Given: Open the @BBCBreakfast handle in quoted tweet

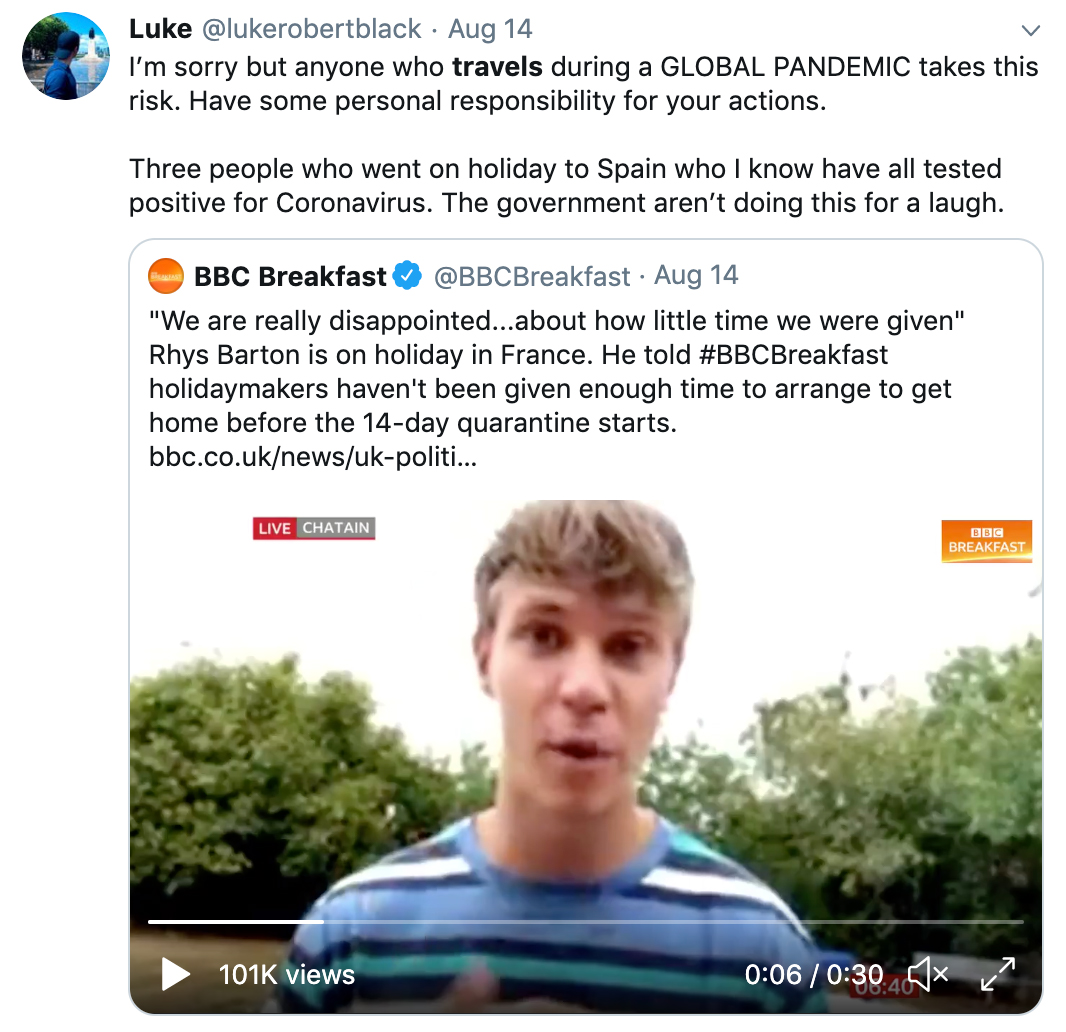Looking at the screenshot, I should pos(532,276).
